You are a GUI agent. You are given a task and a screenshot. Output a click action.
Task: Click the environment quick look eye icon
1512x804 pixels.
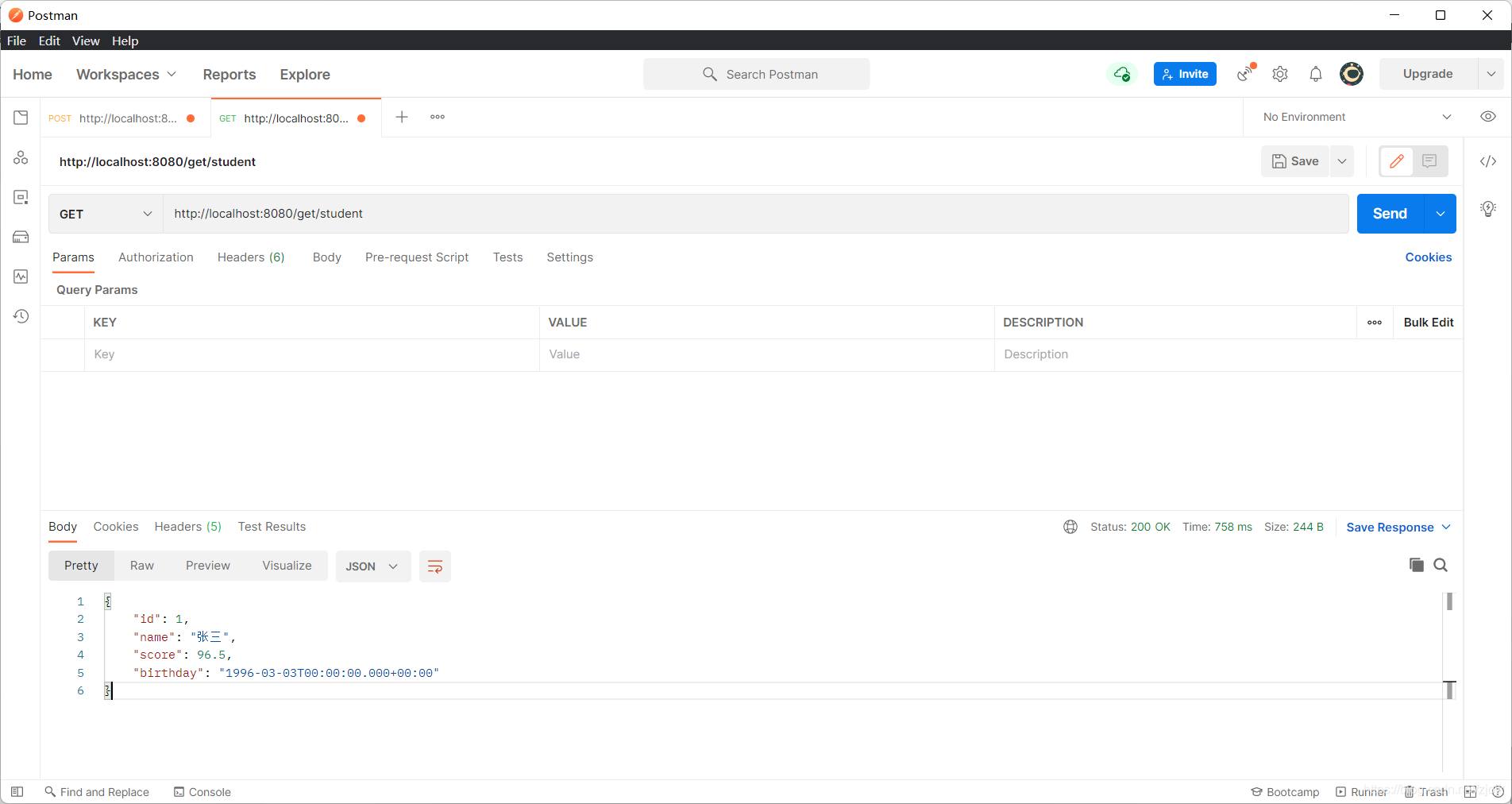click(x=1488, y=117)
